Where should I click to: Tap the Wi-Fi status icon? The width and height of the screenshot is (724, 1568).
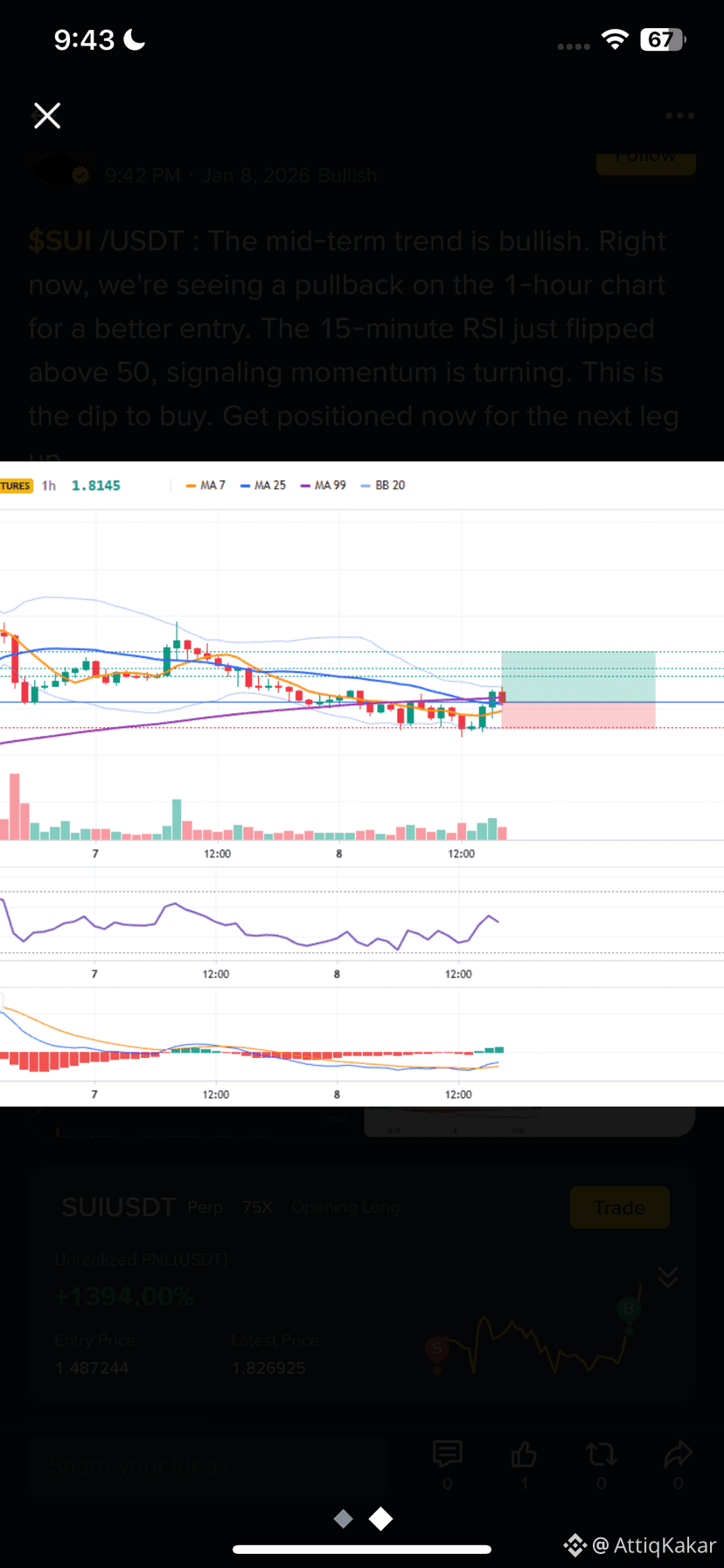point(616,39)
